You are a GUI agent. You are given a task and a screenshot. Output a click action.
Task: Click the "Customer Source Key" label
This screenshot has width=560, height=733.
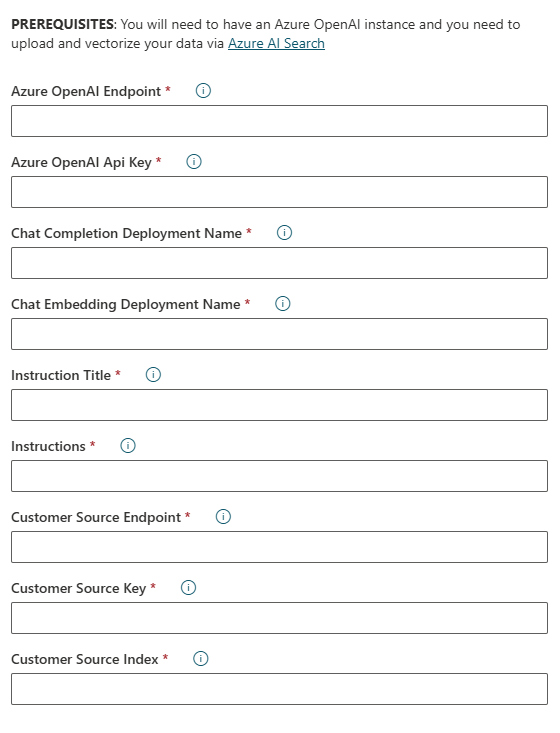[79, 589]
